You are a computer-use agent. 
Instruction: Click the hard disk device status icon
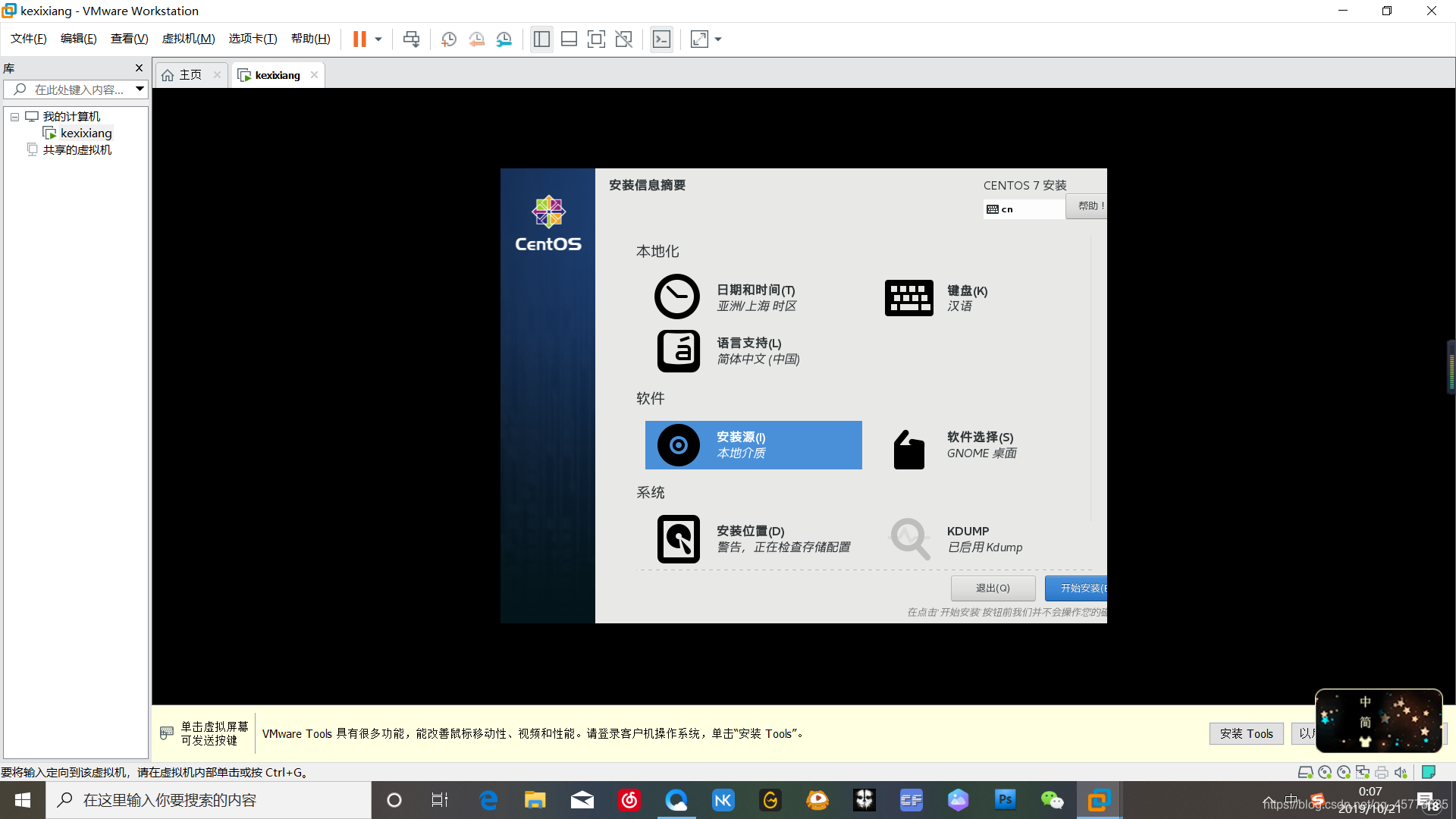pyautogui.click(x=1305, y=773)
